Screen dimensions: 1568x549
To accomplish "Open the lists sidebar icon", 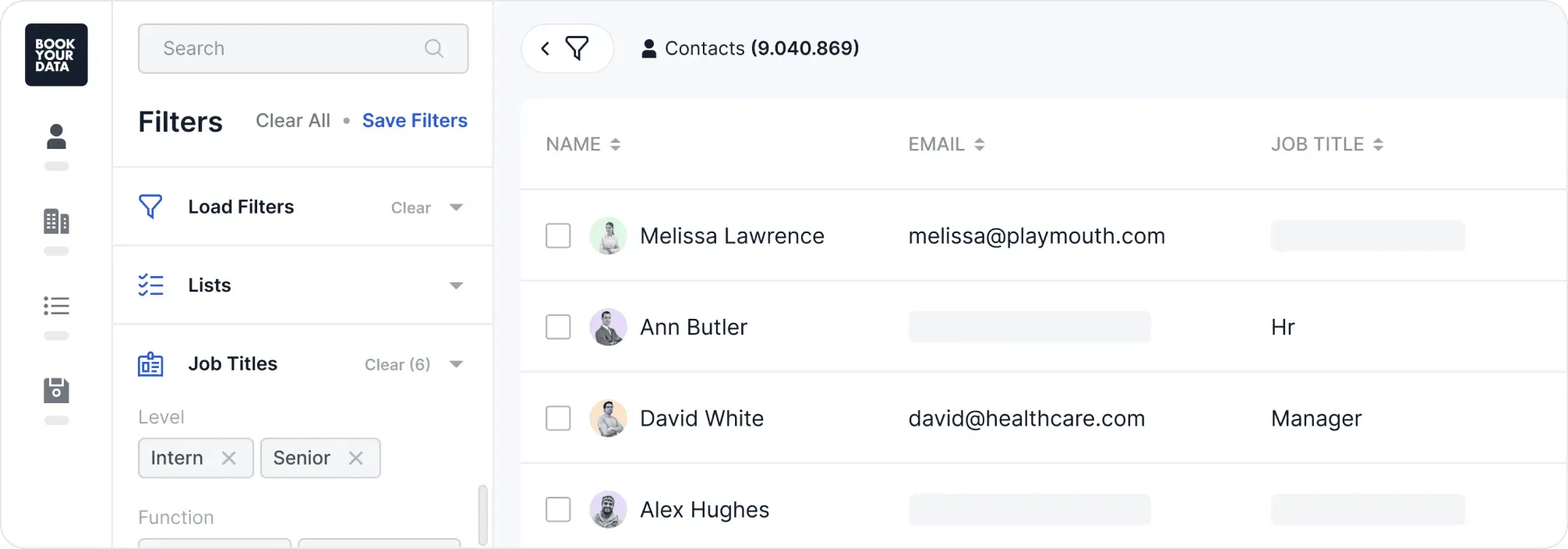I will click(x=56, y=306).
